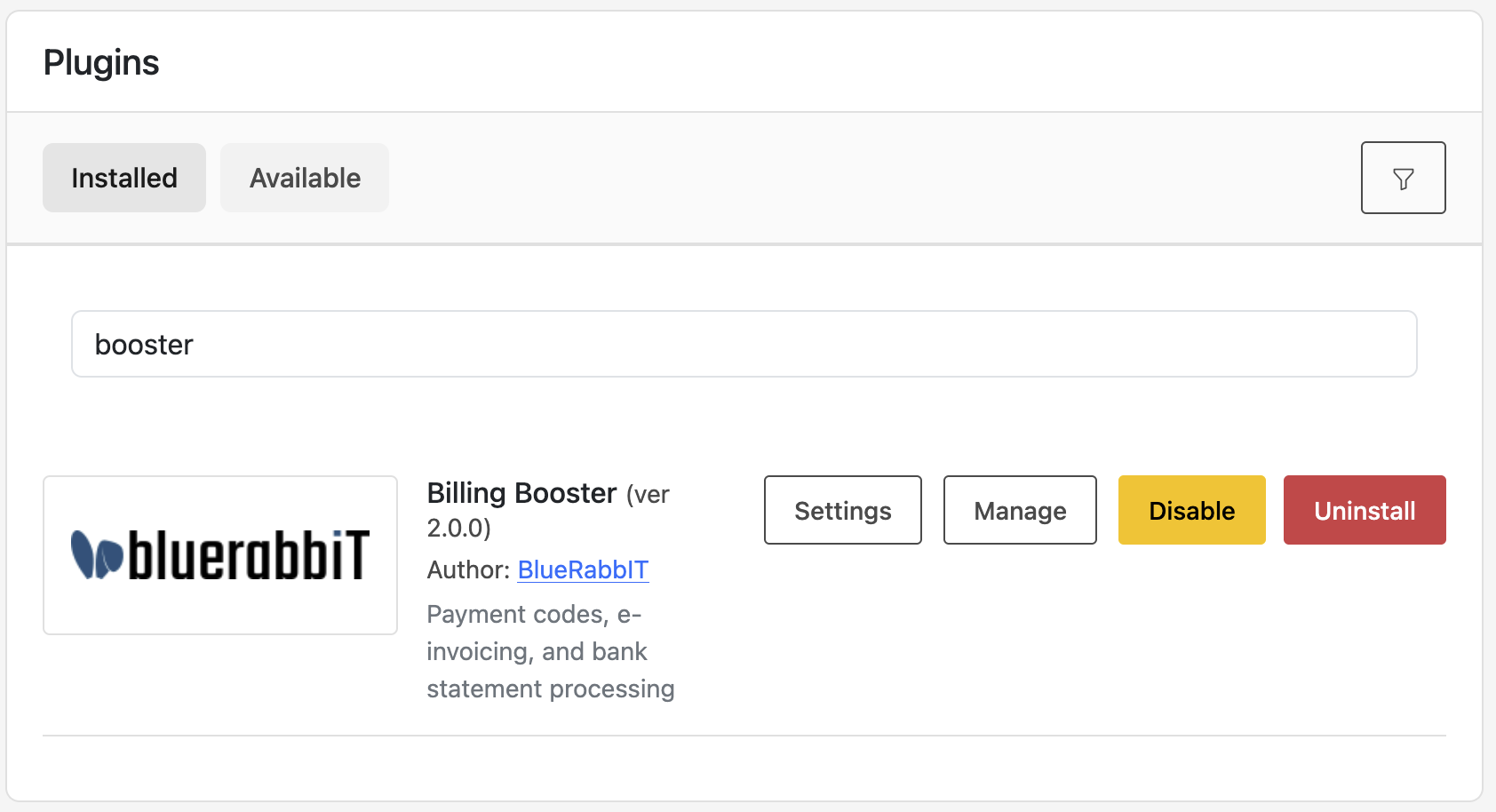This screenshot has height=812, width=1496.
Task: Switch to the Installed tab
Action: (x=124, y=178)
